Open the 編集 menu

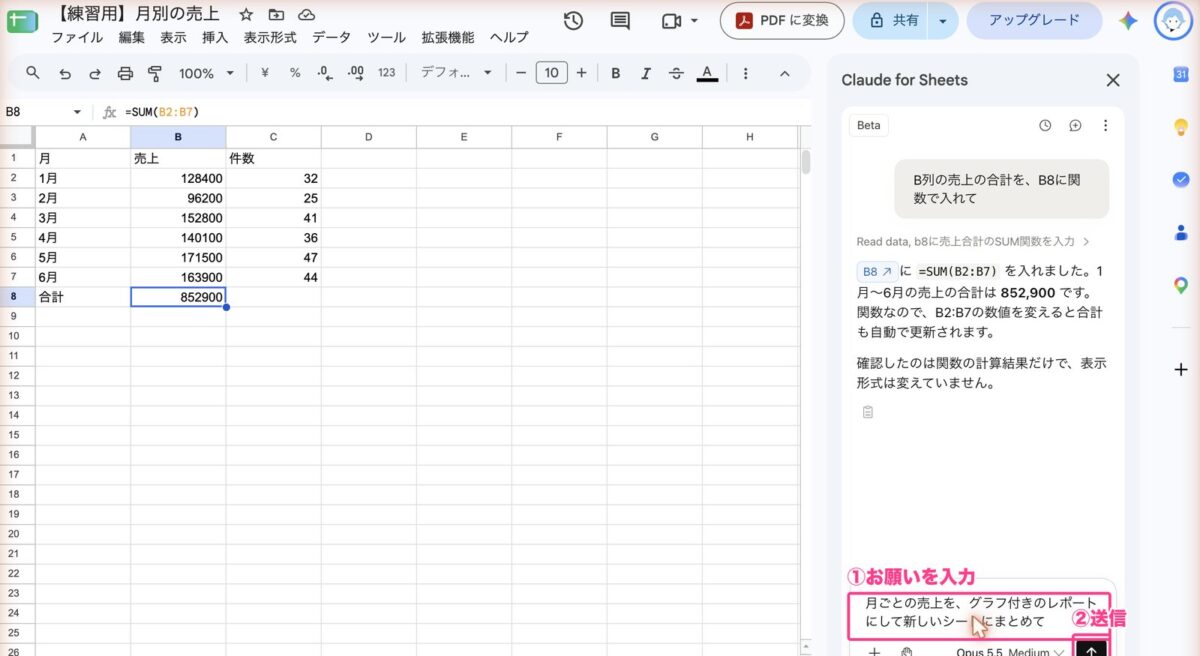[x=131, y=37]
